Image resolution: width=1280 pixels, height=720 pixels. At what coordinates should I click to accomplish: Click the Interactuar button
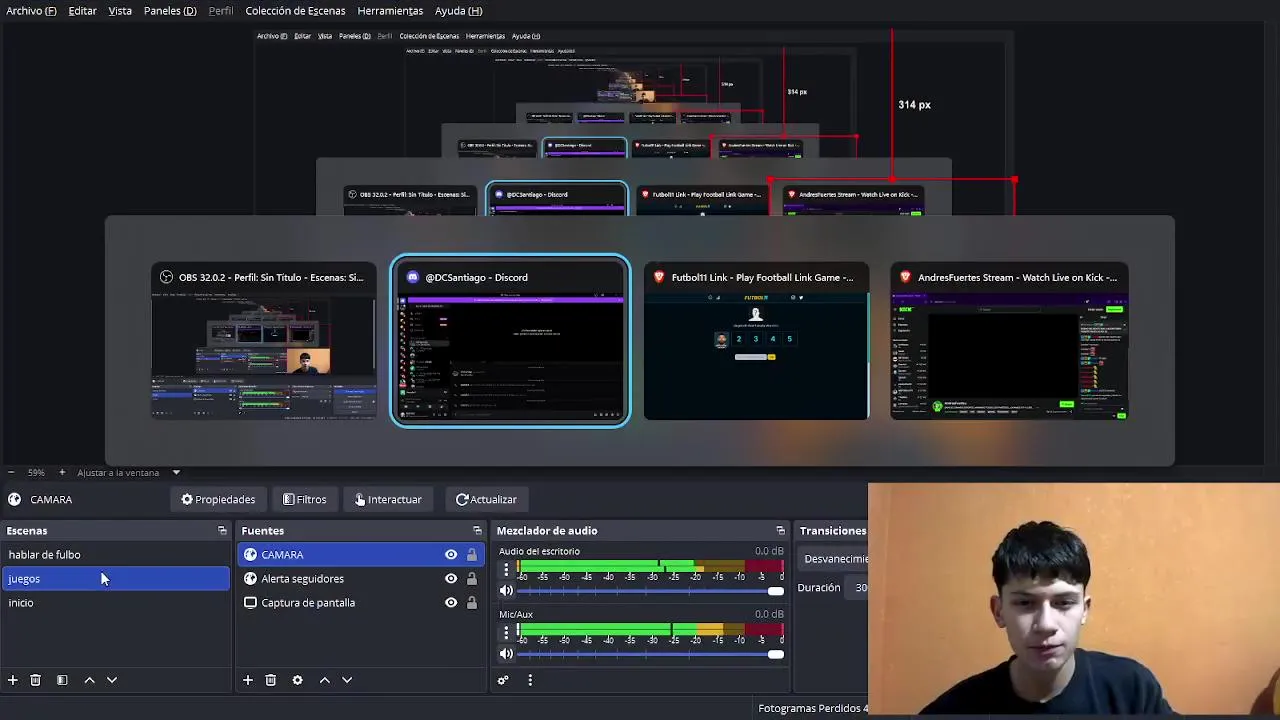(x=388, y=499)
